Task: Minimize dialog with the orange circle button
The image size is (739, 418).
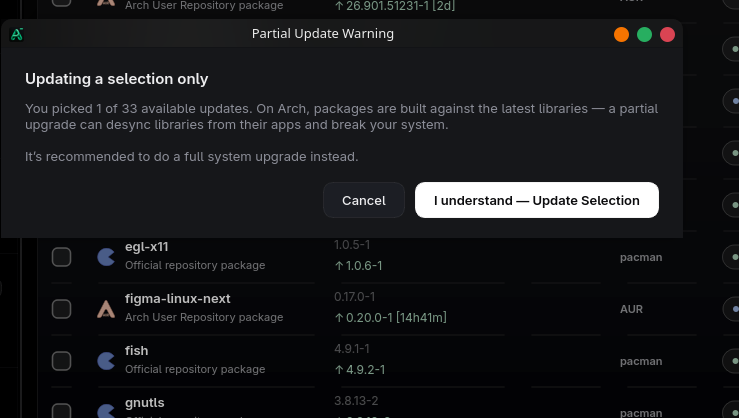Action: [x=621, y=34]
